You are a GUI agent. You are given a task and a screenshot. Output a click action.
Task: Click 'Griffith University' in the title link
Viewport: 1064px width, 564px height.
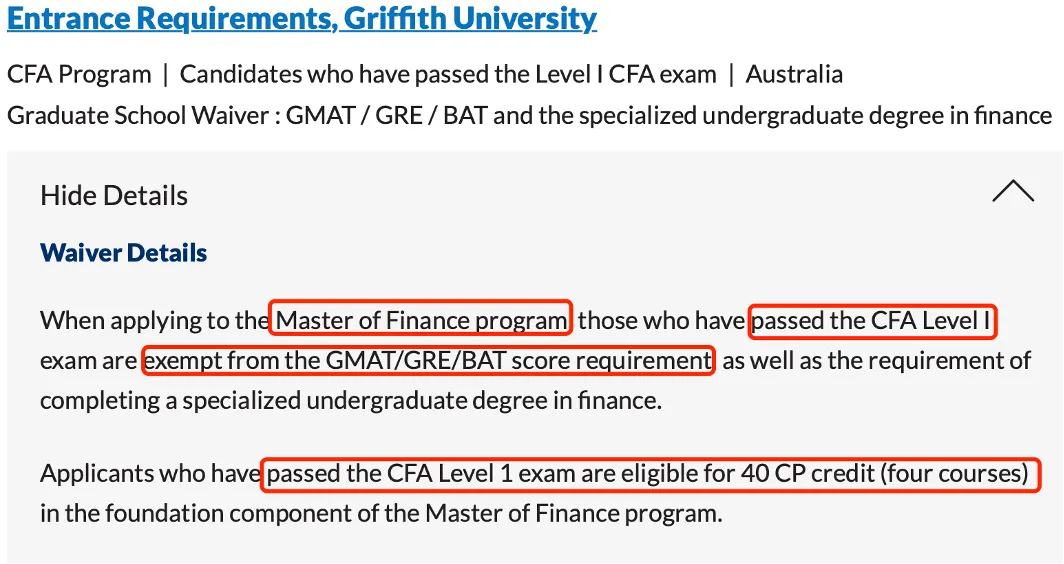click(x=470, y=18)
